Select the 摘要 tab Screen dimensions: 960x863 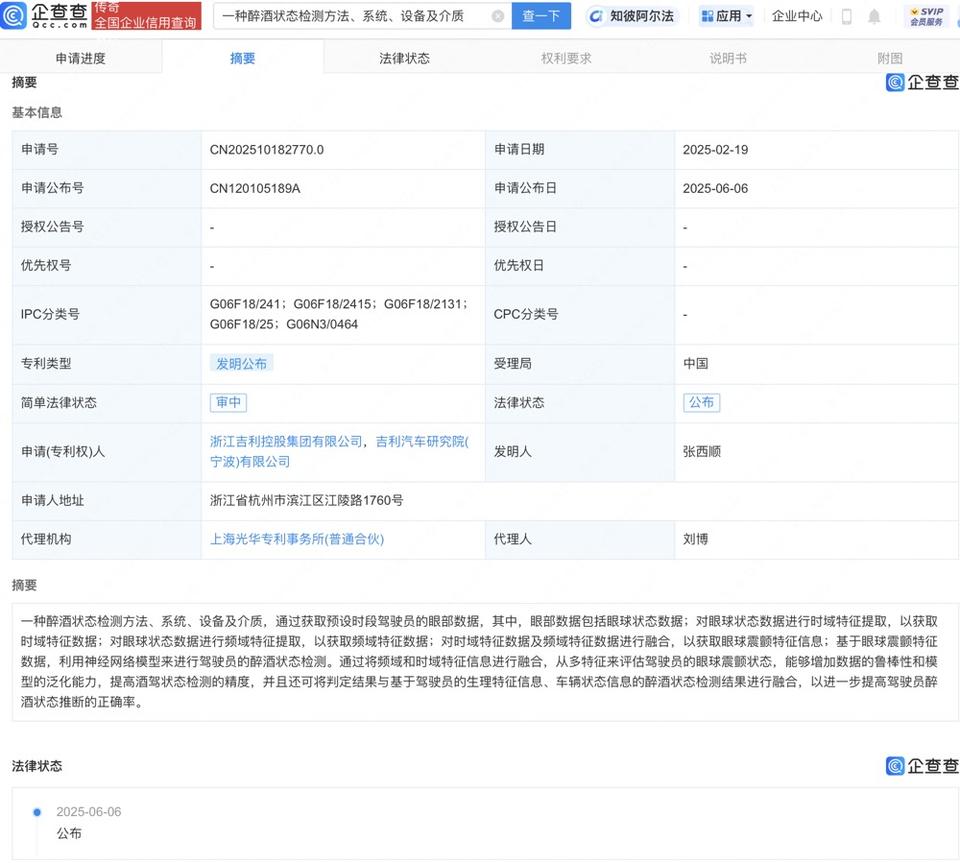pyautogui.click(x=242, y=58)
